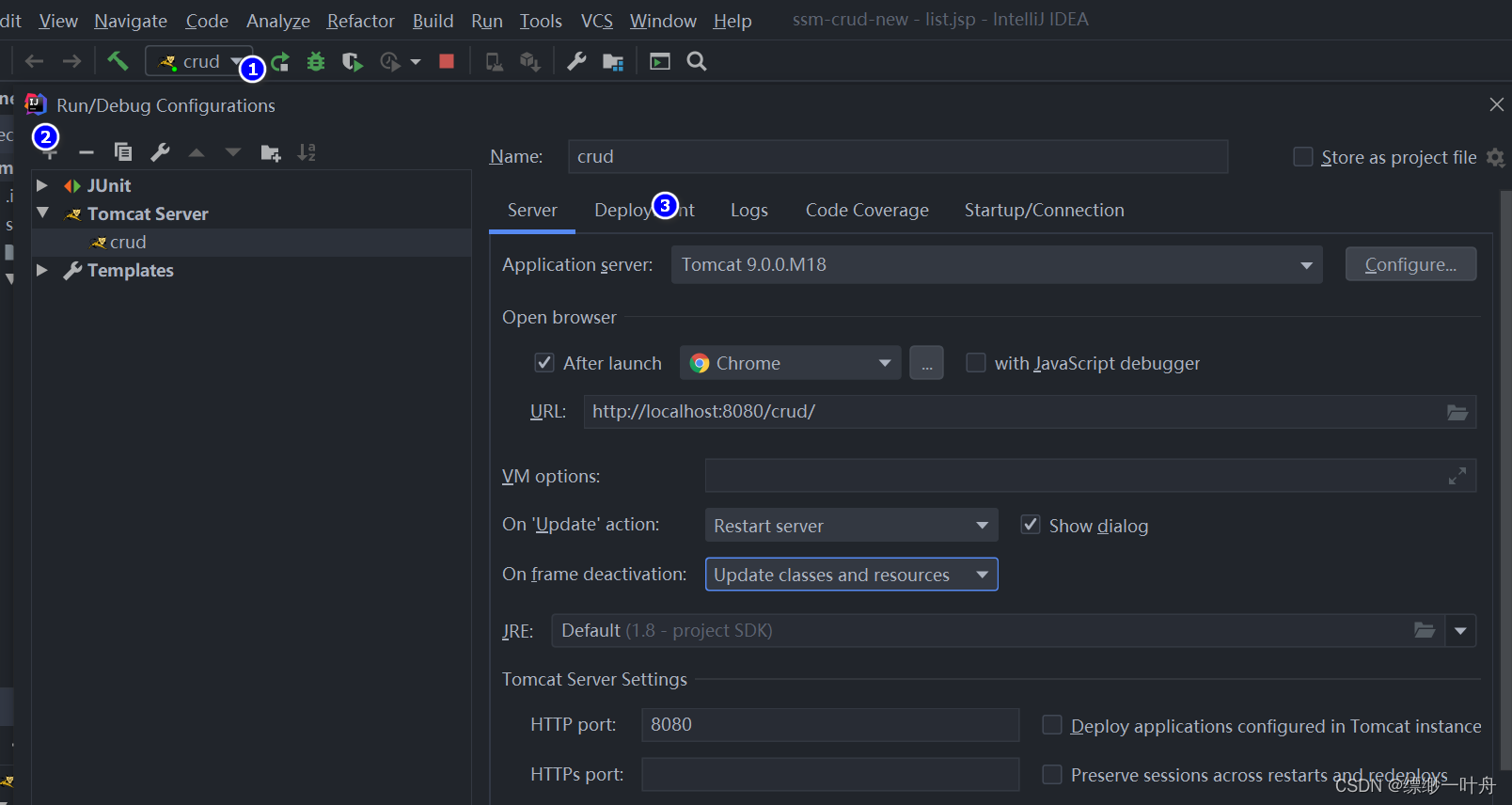Click the profiler run icon
1512x805 pixels.
click(389, 61)
